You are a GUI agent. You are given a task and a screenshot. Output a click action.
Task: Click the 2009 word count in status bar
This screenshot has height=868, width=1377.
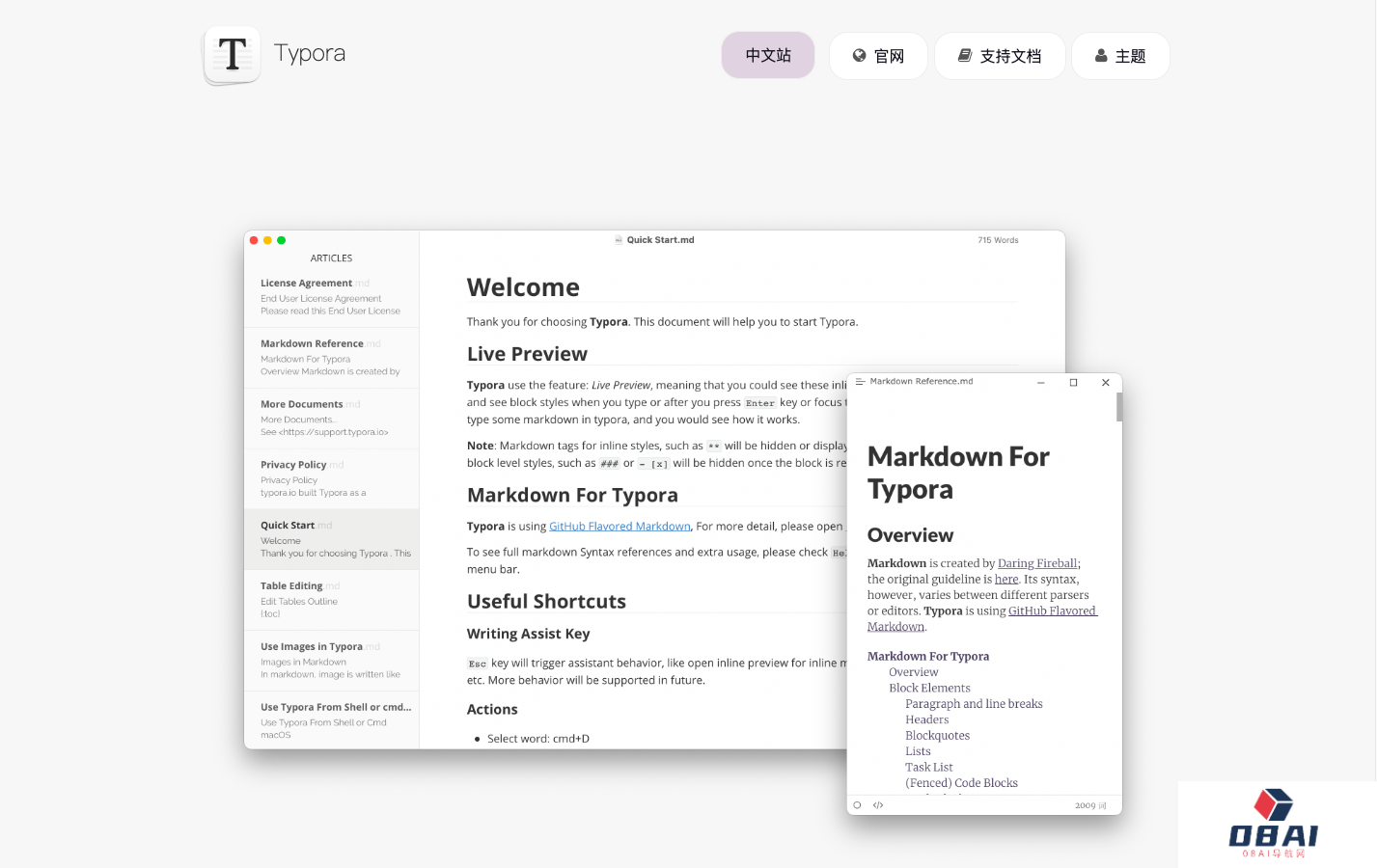(1090, 805)
